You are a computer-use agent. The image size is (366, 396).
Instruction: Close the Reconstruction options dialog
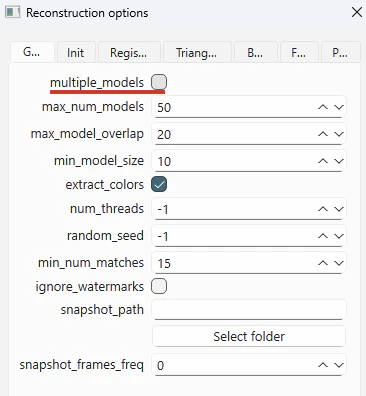pos(357,13)
